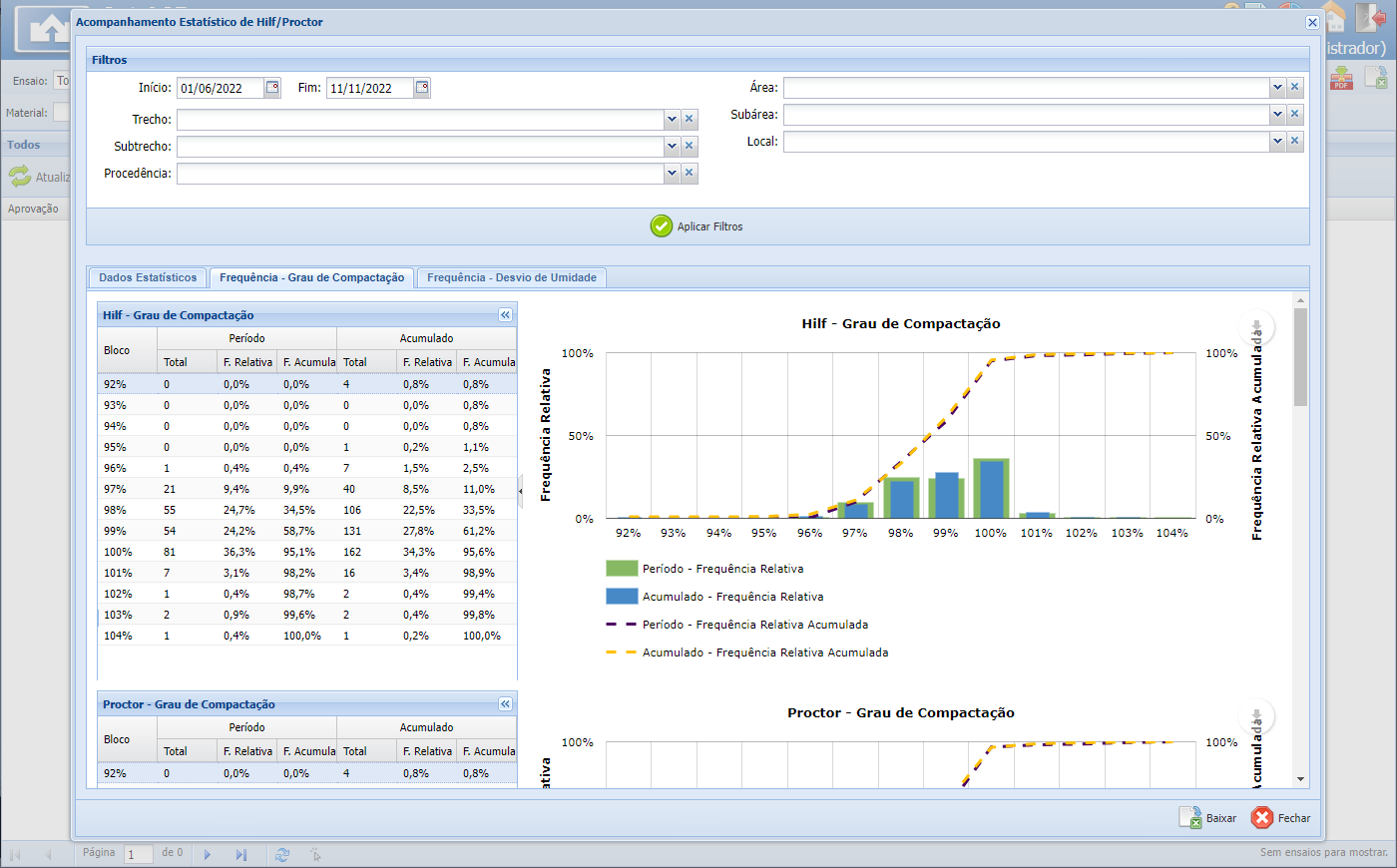This screenshot has width=1397, height=868.
Task: Clear the Subtrecho filter selection
Action: pos(689,146)
